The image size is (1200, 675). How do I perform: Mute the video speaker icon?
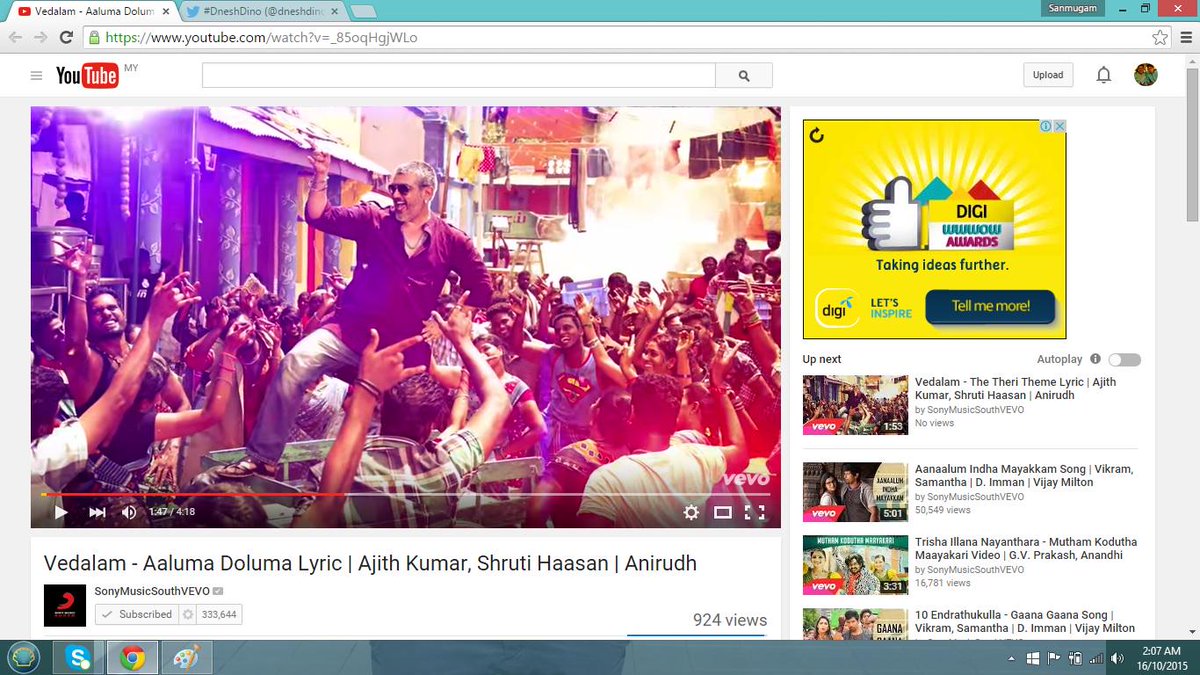129,512
